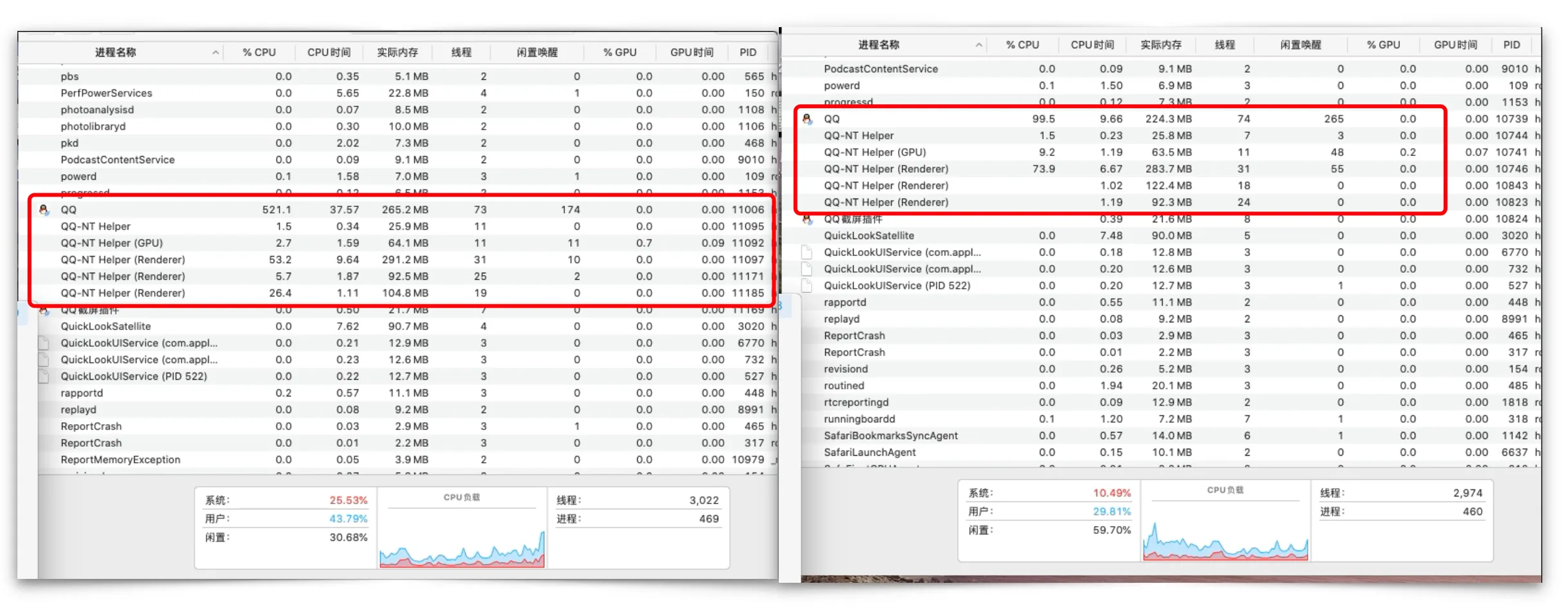1568x615 pixels.
Task: Click the QQ penguin icon in left window
Action: 44,210
